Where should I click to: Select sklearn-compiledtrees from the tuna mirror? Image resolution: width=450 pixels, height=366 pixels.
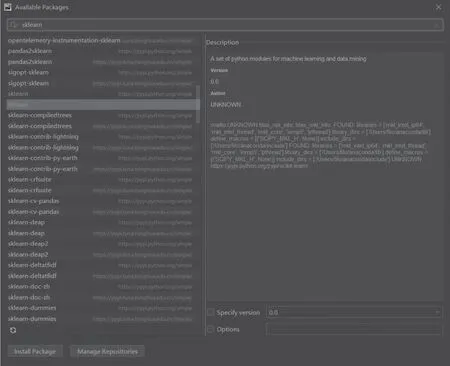click(103, 126)
